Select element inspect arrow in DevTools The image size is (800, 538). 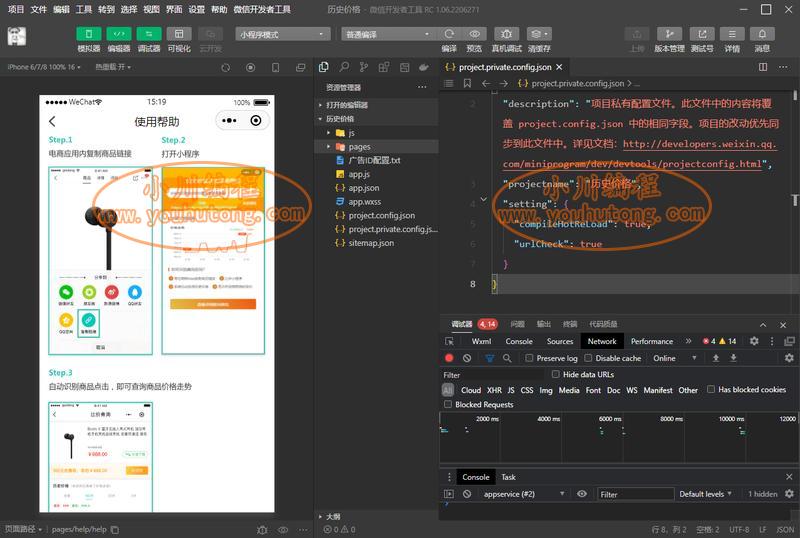(x=449, y=341)
